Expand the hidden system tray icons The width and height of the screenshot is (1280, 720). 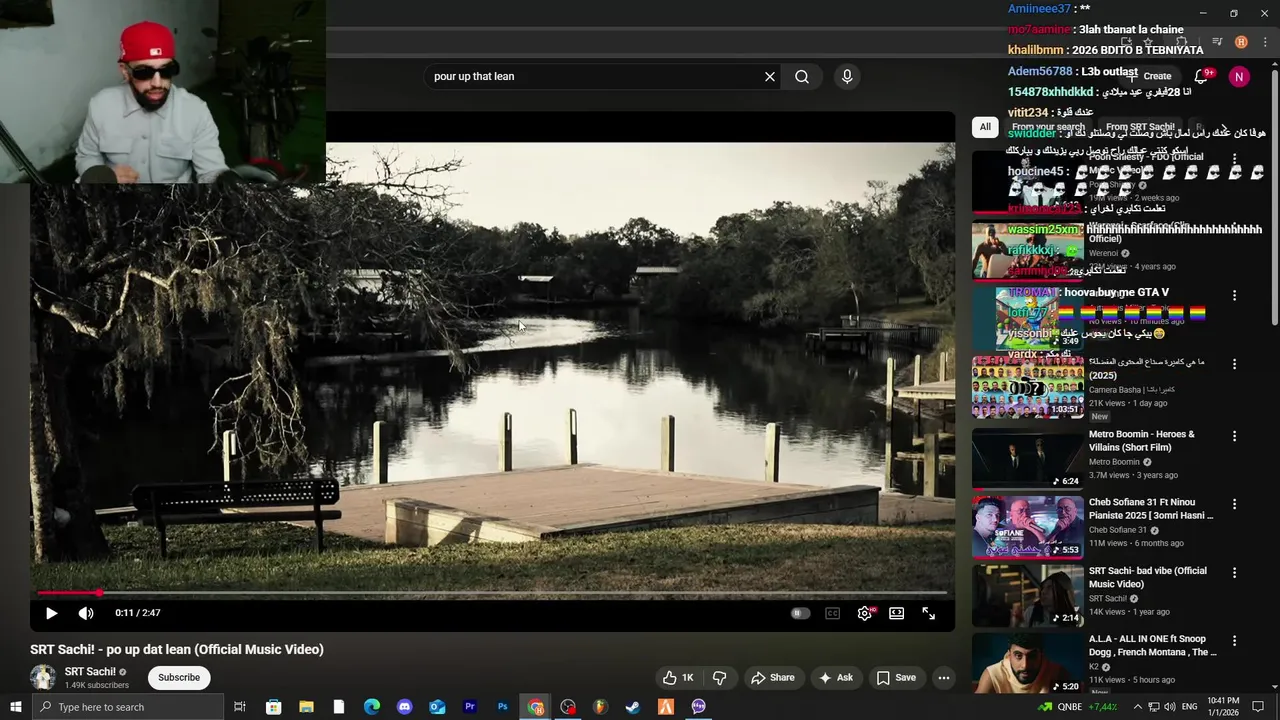point(1137,707)
